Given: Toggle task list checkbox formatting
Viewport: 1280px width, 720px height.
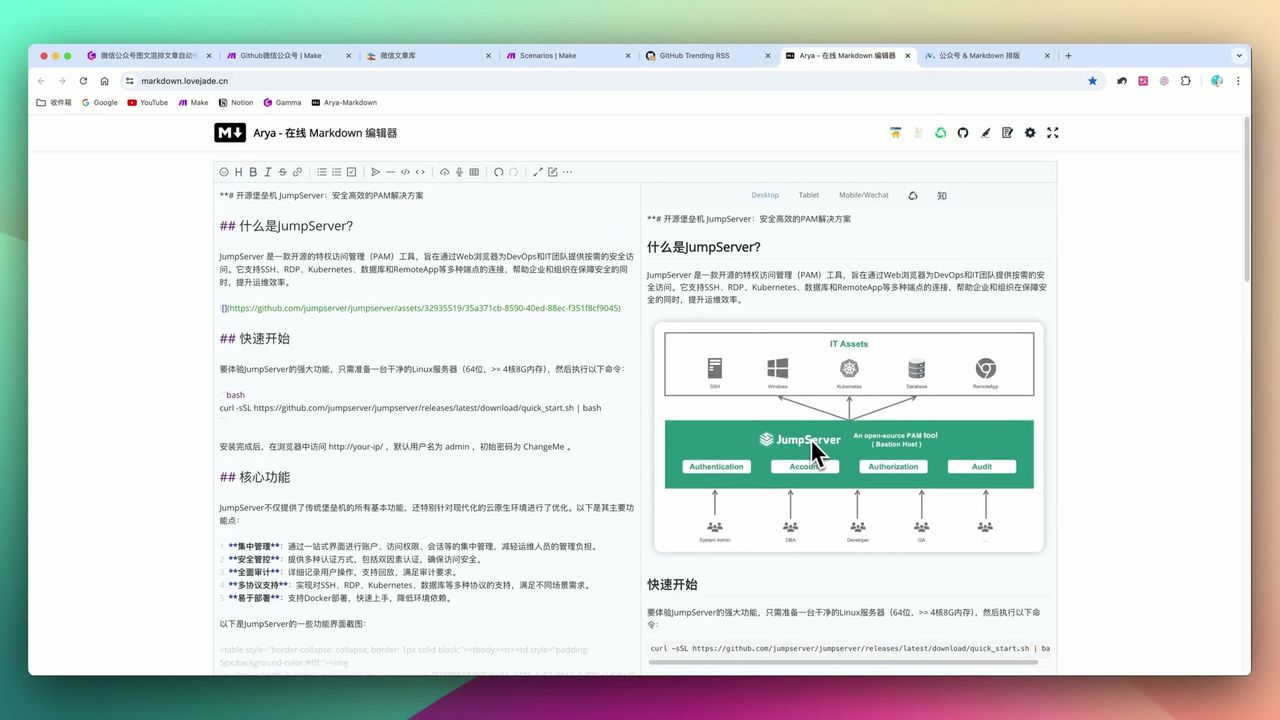Looking at the screenshot, I should click(x=351, y=172).
